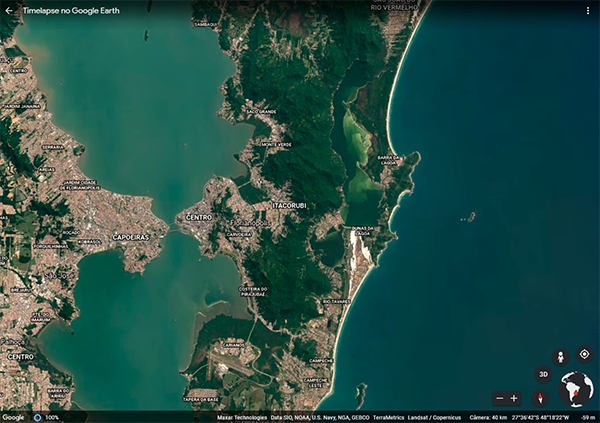Click the CAPOEIRAS map label
This screenshot has width=600, height=423.
[131, 237]
